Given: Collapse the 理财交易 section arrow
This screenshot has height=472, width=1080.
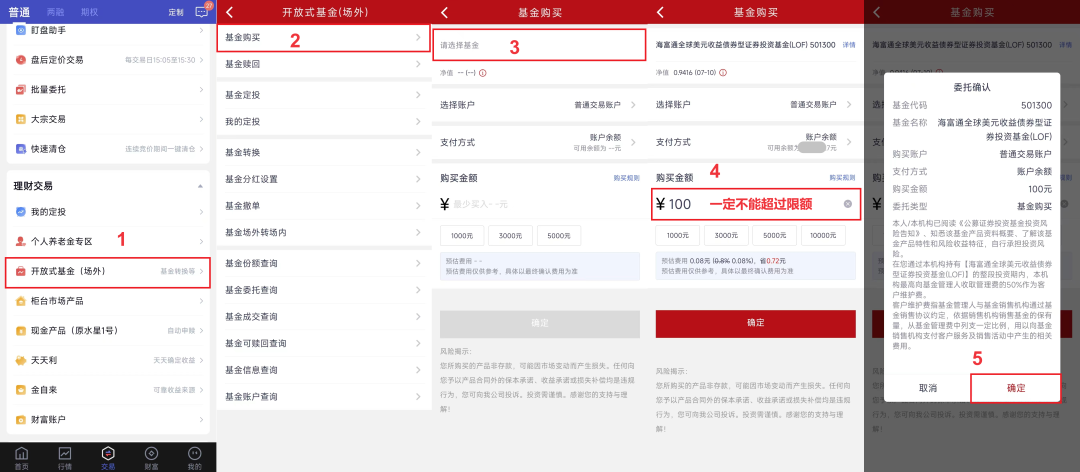Looking at the screenshot, I should 200,186.
